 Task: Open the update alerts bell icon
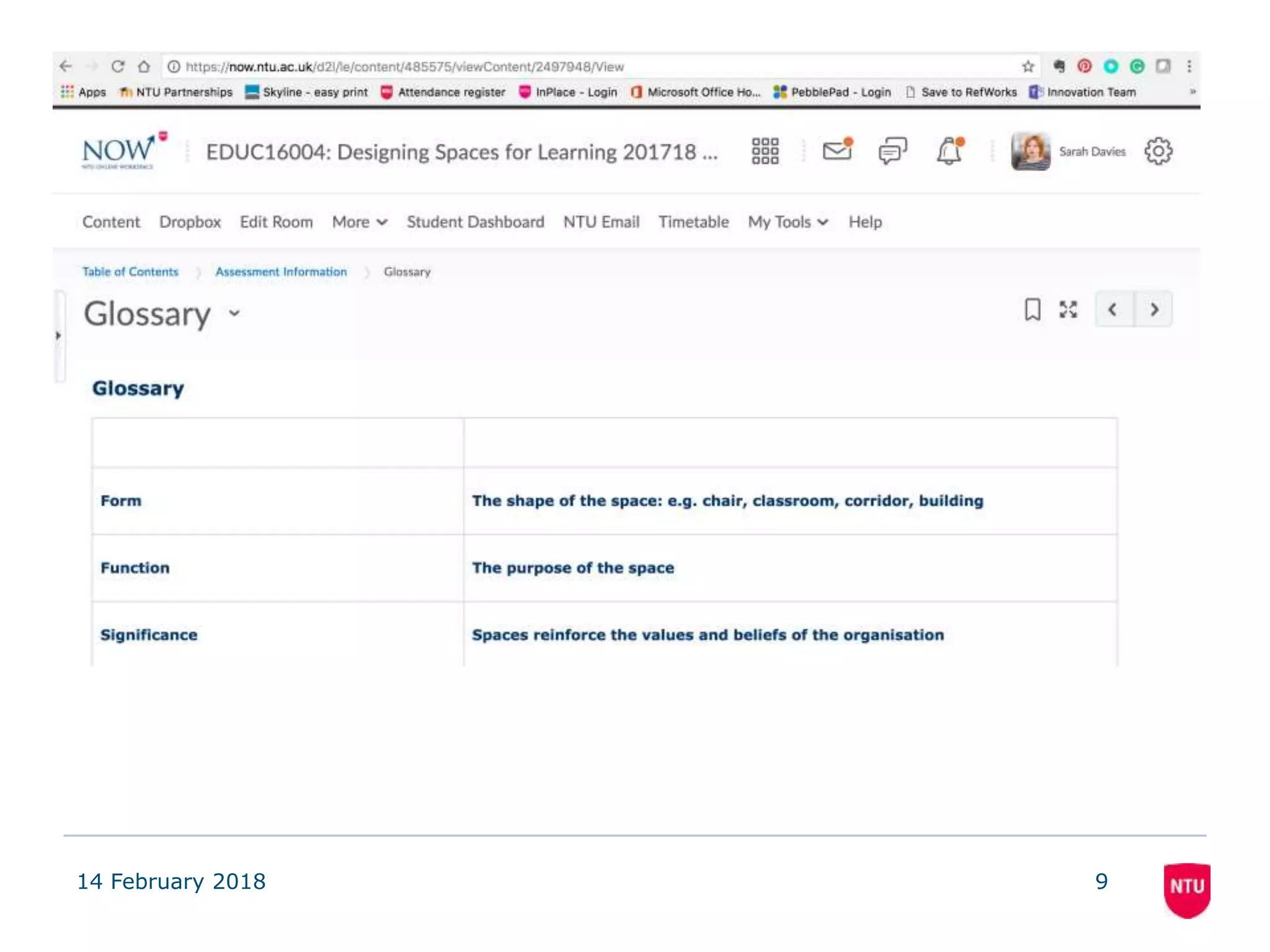pyautogui.click(x=949, y=151)
